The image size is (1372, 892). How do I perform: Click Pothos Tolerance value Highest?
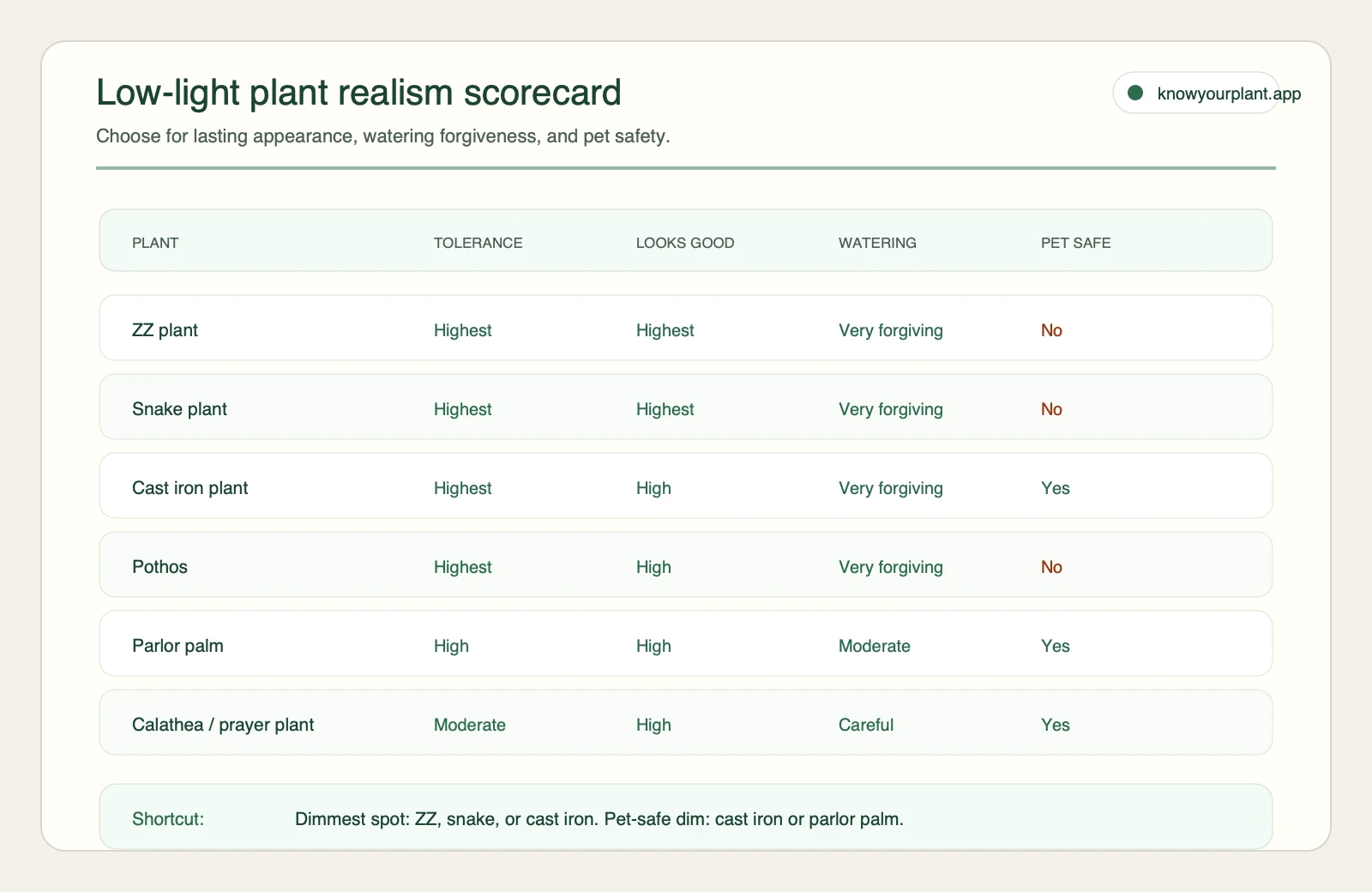coord(462,567)
